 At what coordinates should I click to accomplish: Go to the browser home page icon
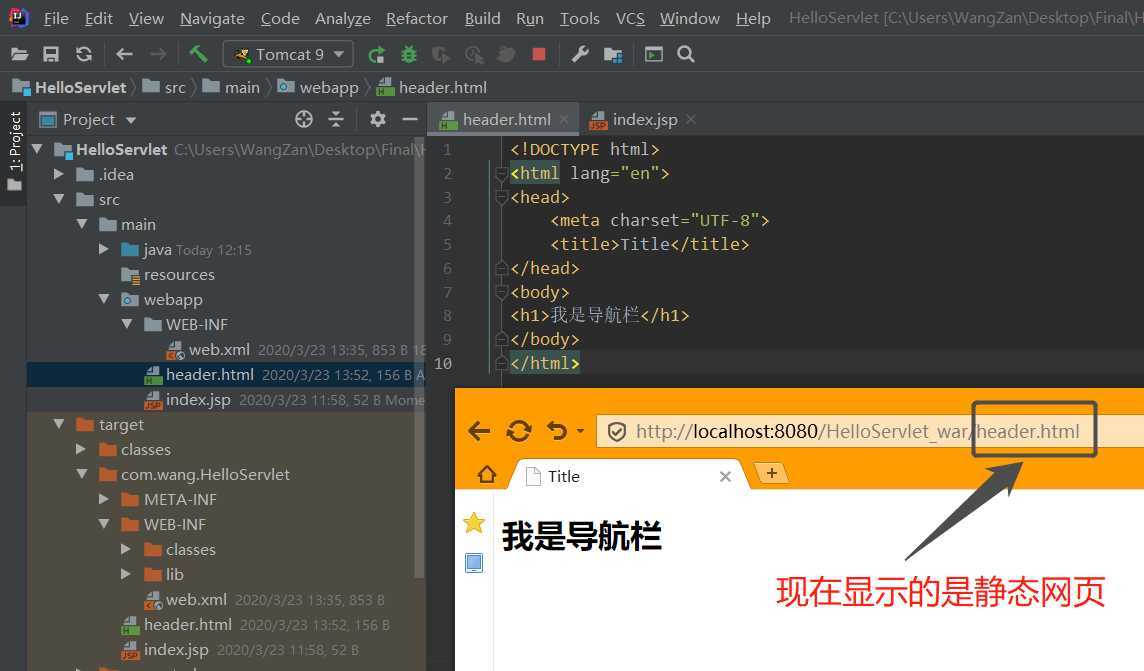(x=487, y=475)
